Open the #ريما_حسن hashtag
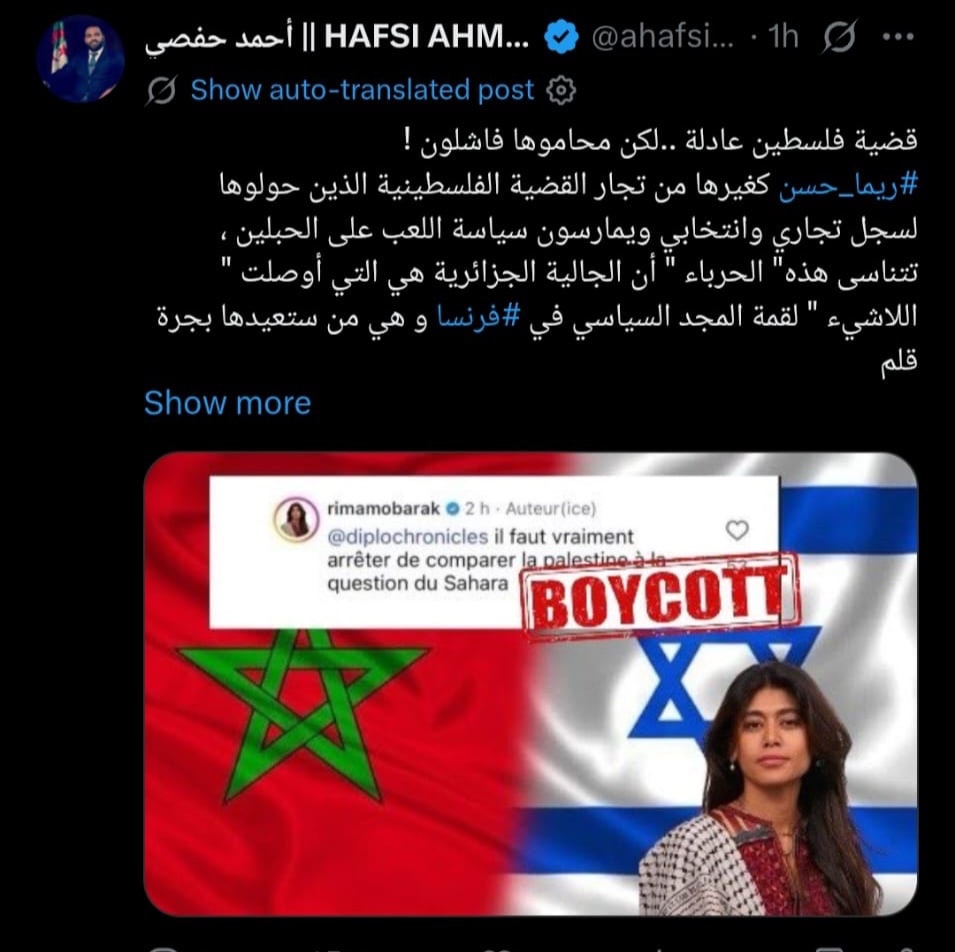 tap(848, 185)
